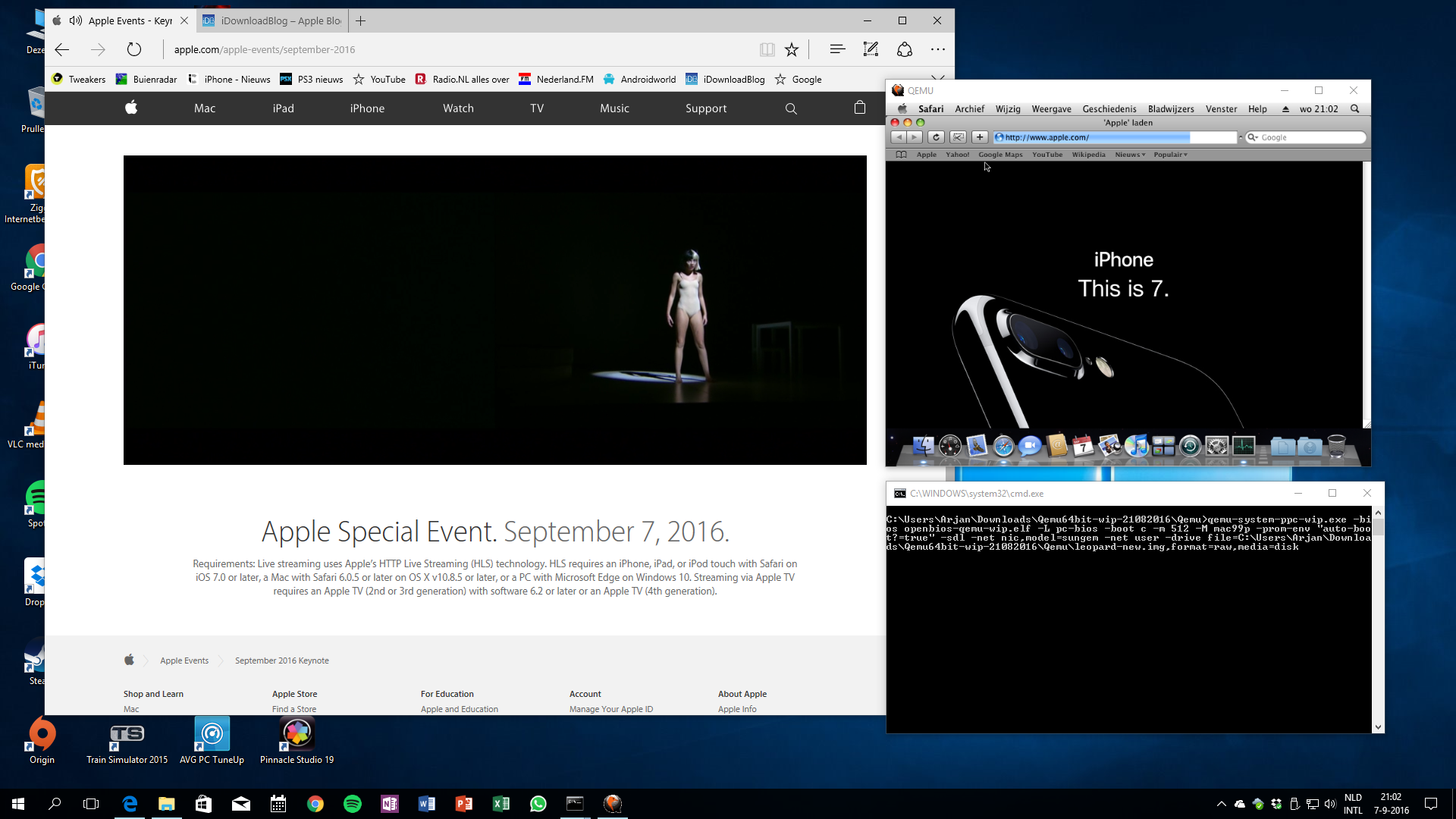Go back in the QEMU Safari browser
1456x819 pixels.
coord(899,137)
